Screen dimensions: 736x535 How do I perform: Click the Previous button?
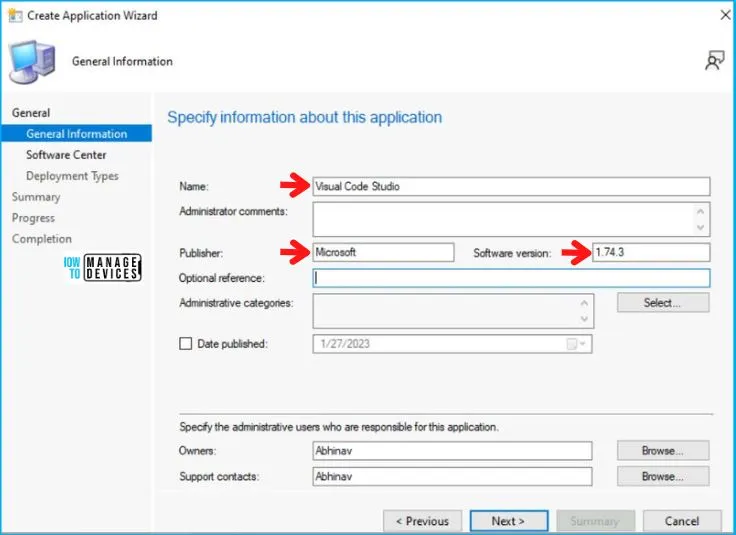coord(422,521)
